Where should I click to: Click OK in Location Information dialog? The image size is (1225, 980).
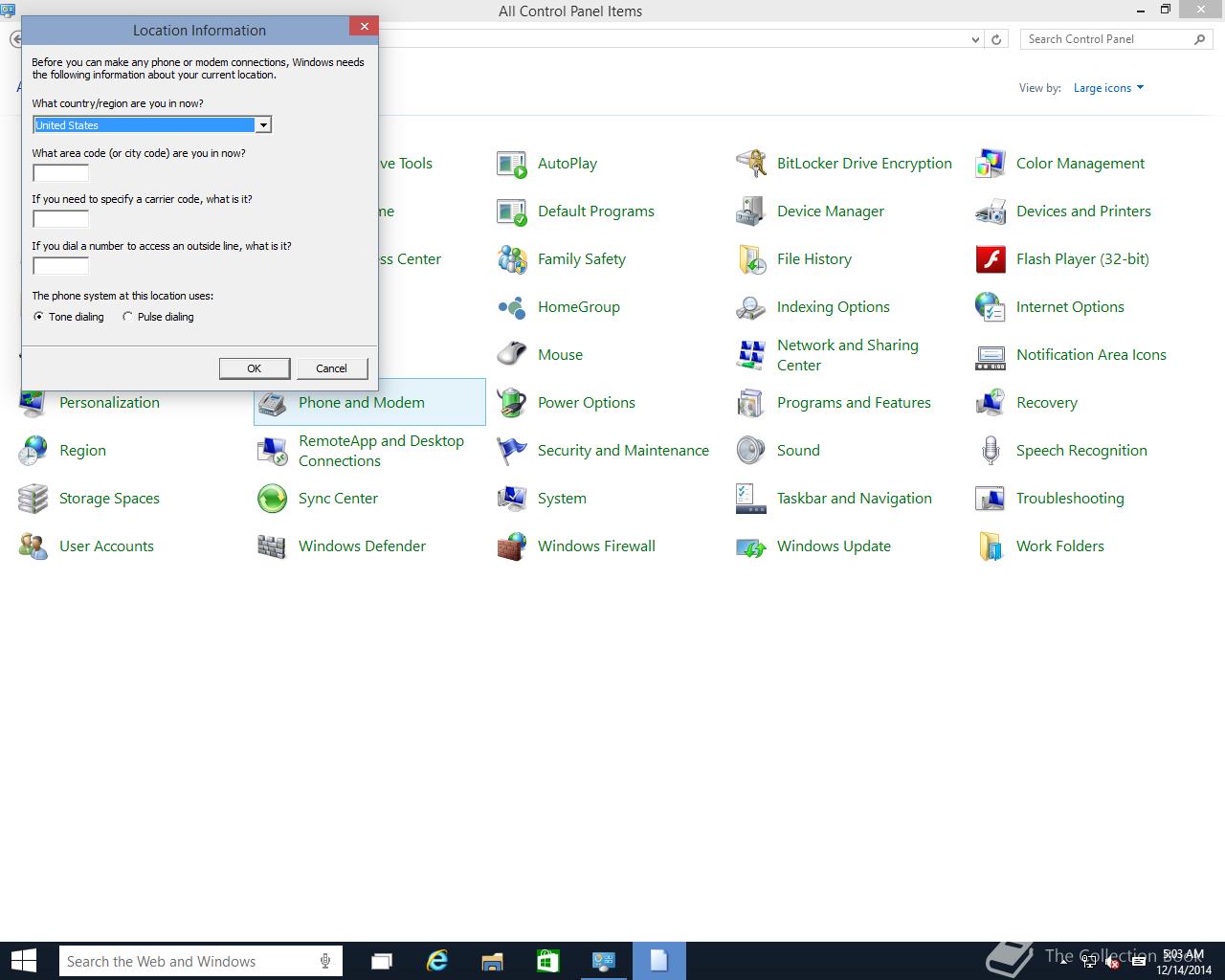(255, 368)
